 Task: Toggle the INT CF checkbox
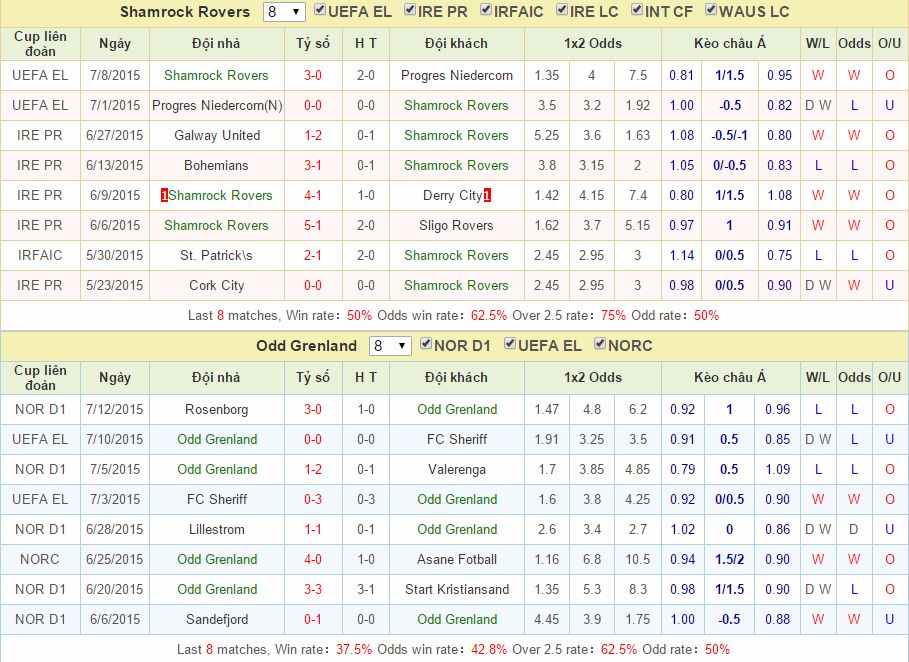[x=637, y=10]
